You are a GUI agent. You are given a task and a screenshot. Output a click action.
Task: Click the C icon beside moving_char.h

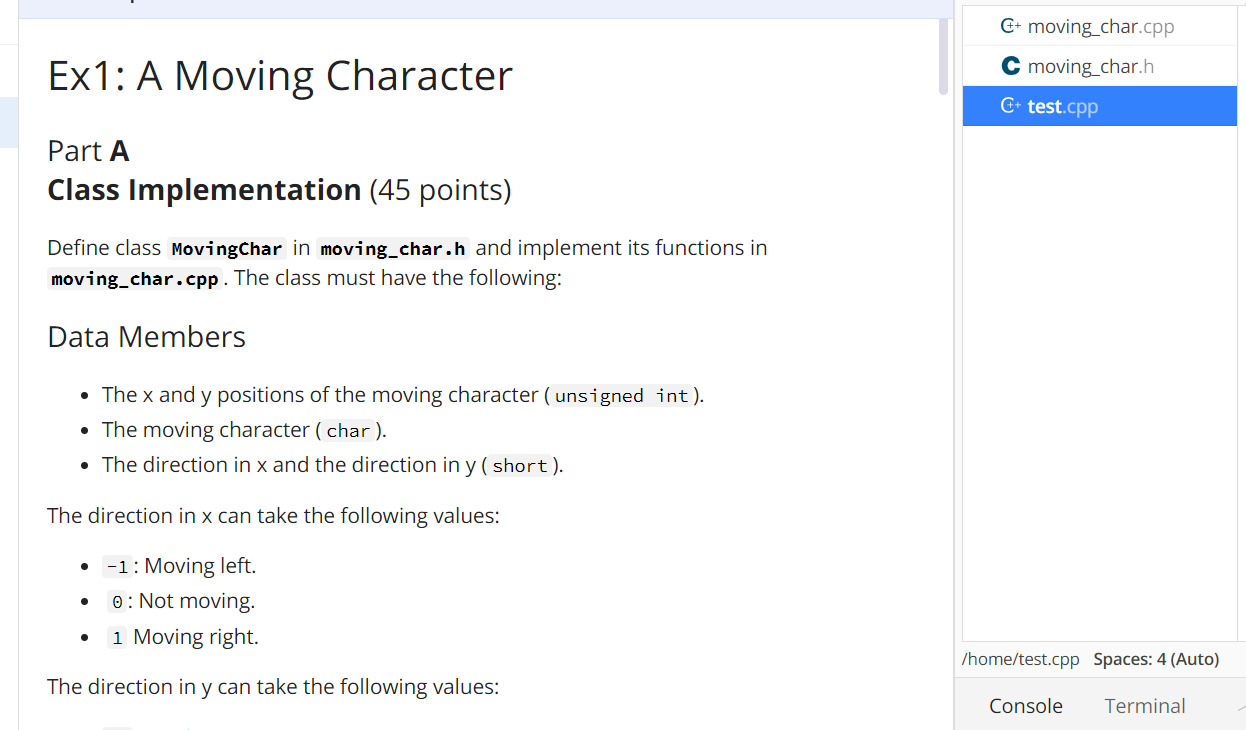[x=1010, y=66]
